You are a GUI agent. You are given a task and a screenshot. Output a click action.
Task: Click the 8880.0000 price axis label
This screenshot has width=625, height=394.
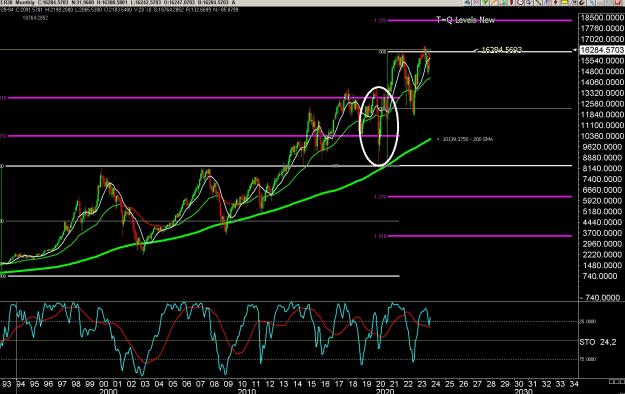[x=603, y=158]
